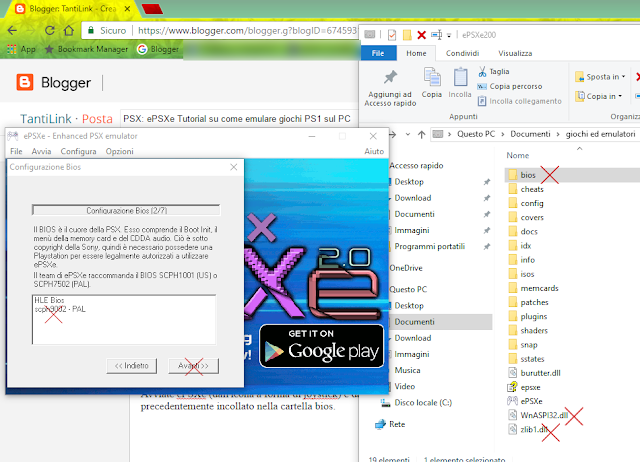
Task: Open recent locations chevron in Explorer
Action: pos(408,134)
